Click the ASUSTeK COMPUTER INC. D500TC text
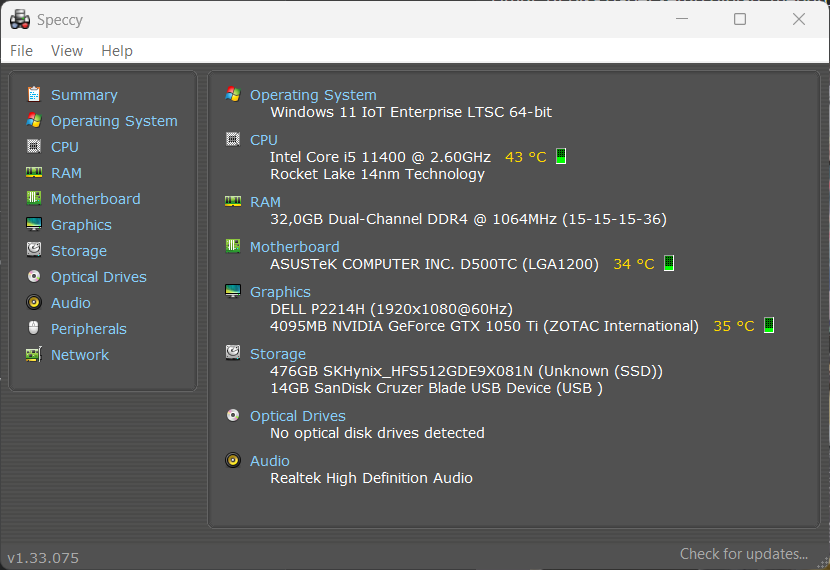The width and height of the screenshot is (830, 570). (x=434, y=264)
